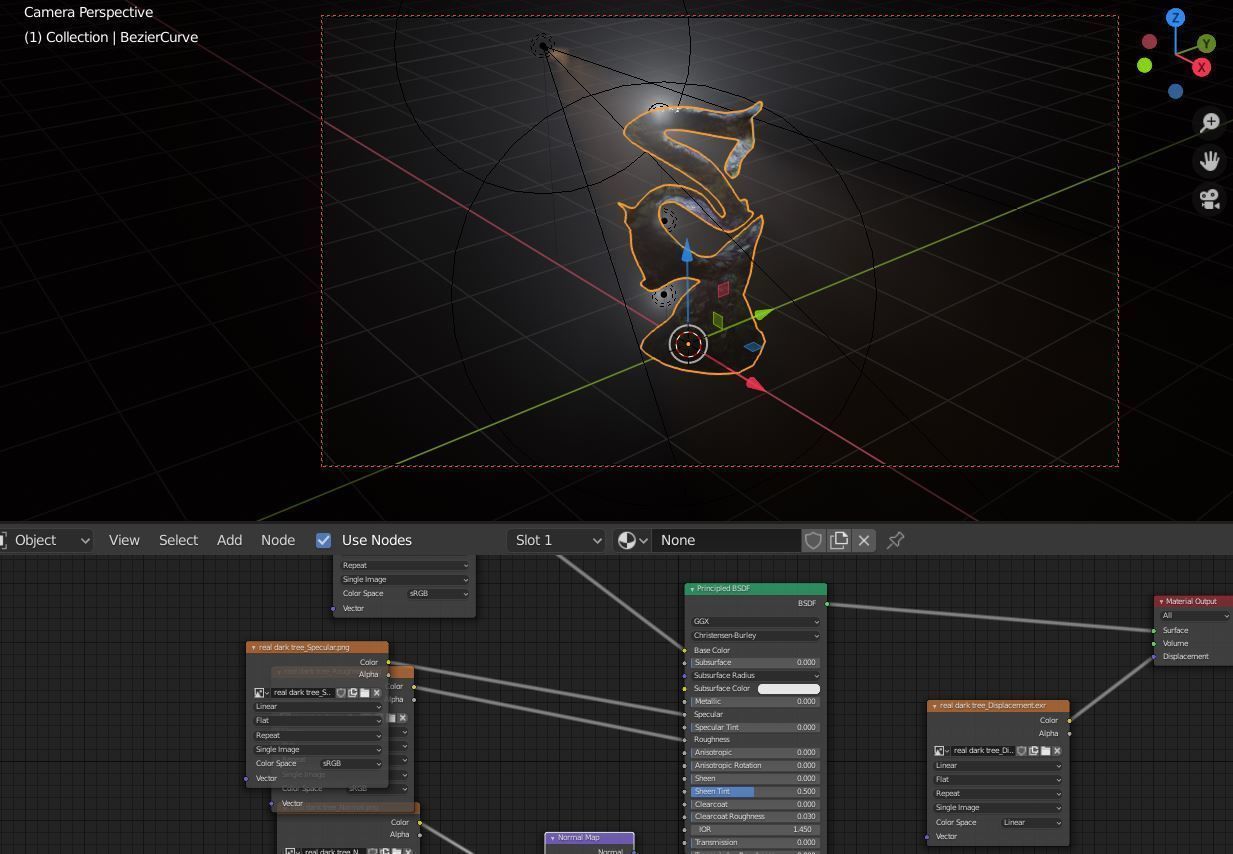Toggle the camera view icon
The height and width of the screenshot is (854, 1233).
tap(1210, 199)
